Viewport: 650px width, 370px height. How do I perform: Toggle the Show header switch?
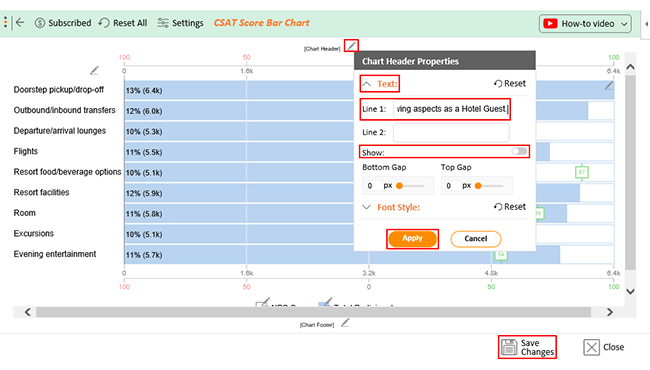pyautogui.click(x=519, y=151)
